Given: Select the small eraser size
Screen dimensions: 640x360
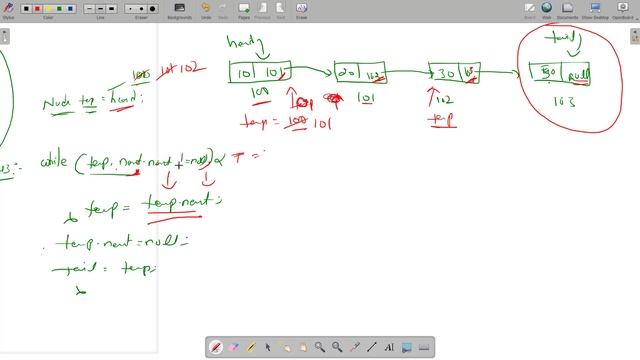Looking at the screenshot, I should (130, 9).
